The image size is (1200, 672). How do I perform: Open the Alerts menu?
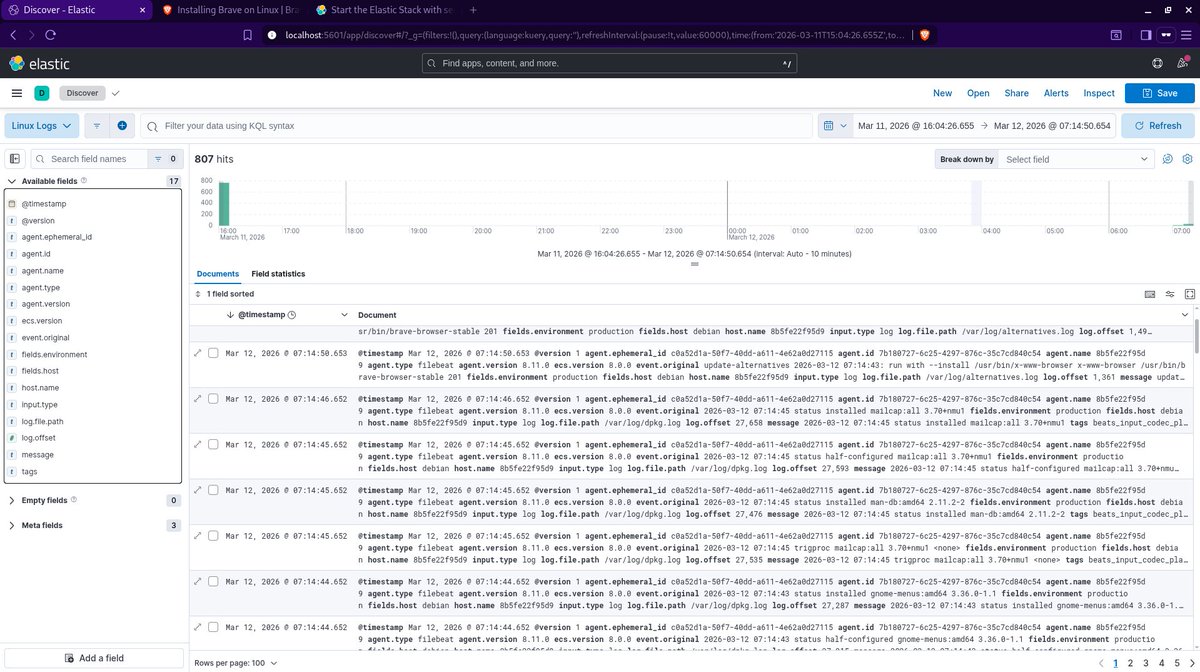tap(1056, 93)
